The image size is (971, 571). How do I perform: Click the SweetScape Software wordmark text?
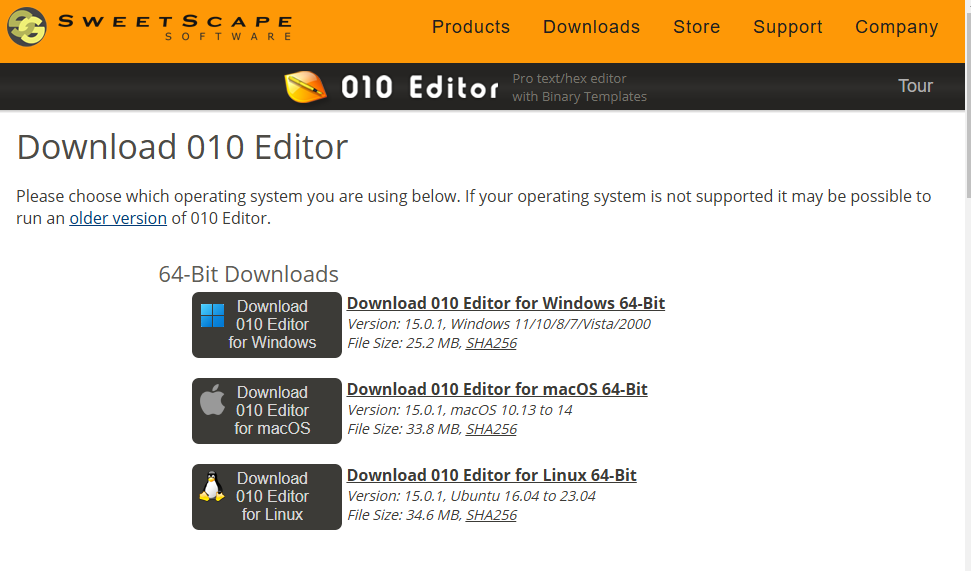[x=175, y=28]
